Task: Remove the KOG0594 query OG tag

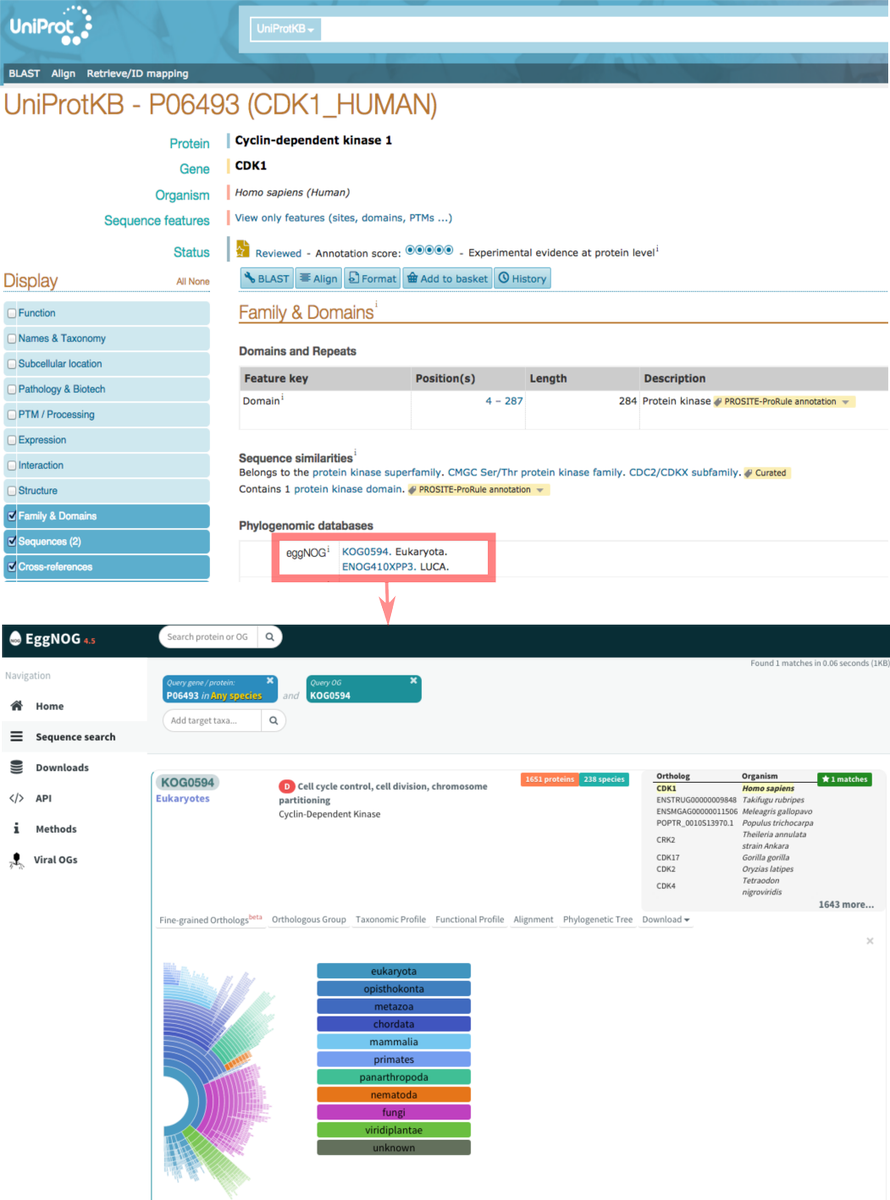Action: pos(413,681)
